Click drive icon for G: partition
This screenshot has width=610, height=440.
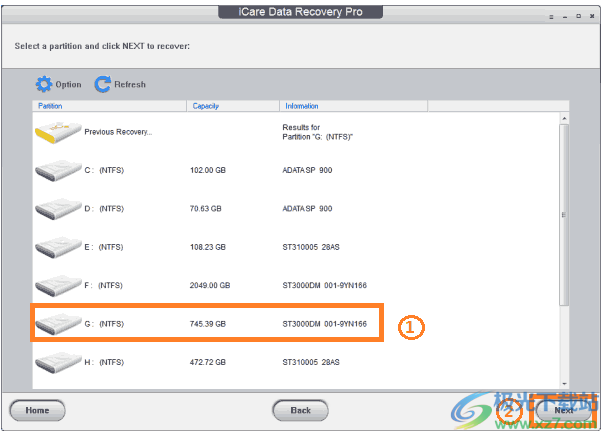coord(58,324)
